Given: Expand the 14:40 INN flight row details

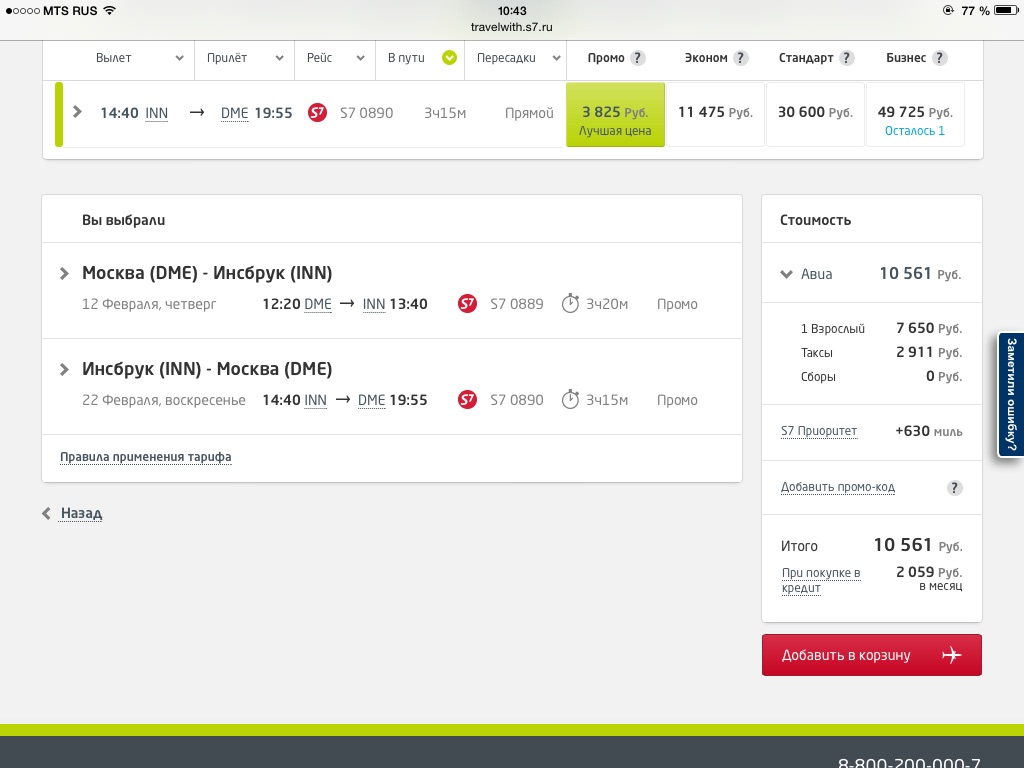Looking at the screenshot, I should pyautogui.click(x=77, y=112).
